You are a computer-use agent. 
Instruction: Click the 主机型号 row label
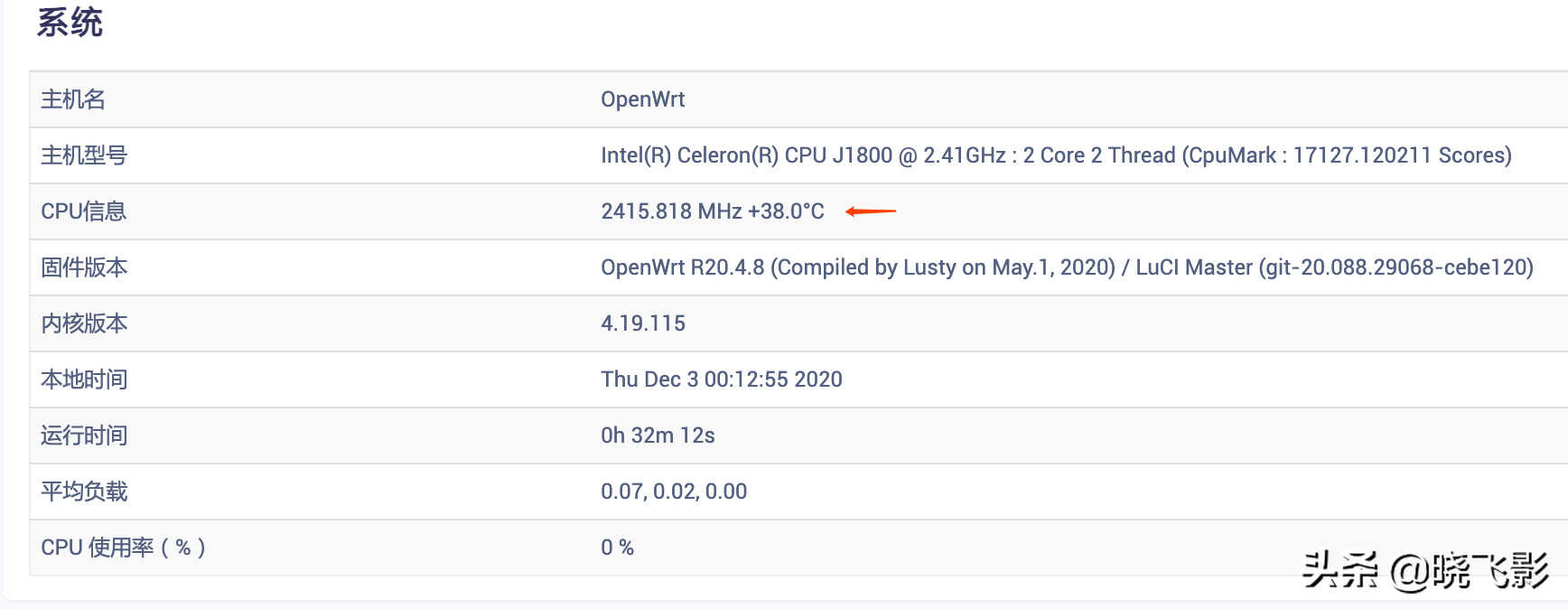tap(84, 155)
